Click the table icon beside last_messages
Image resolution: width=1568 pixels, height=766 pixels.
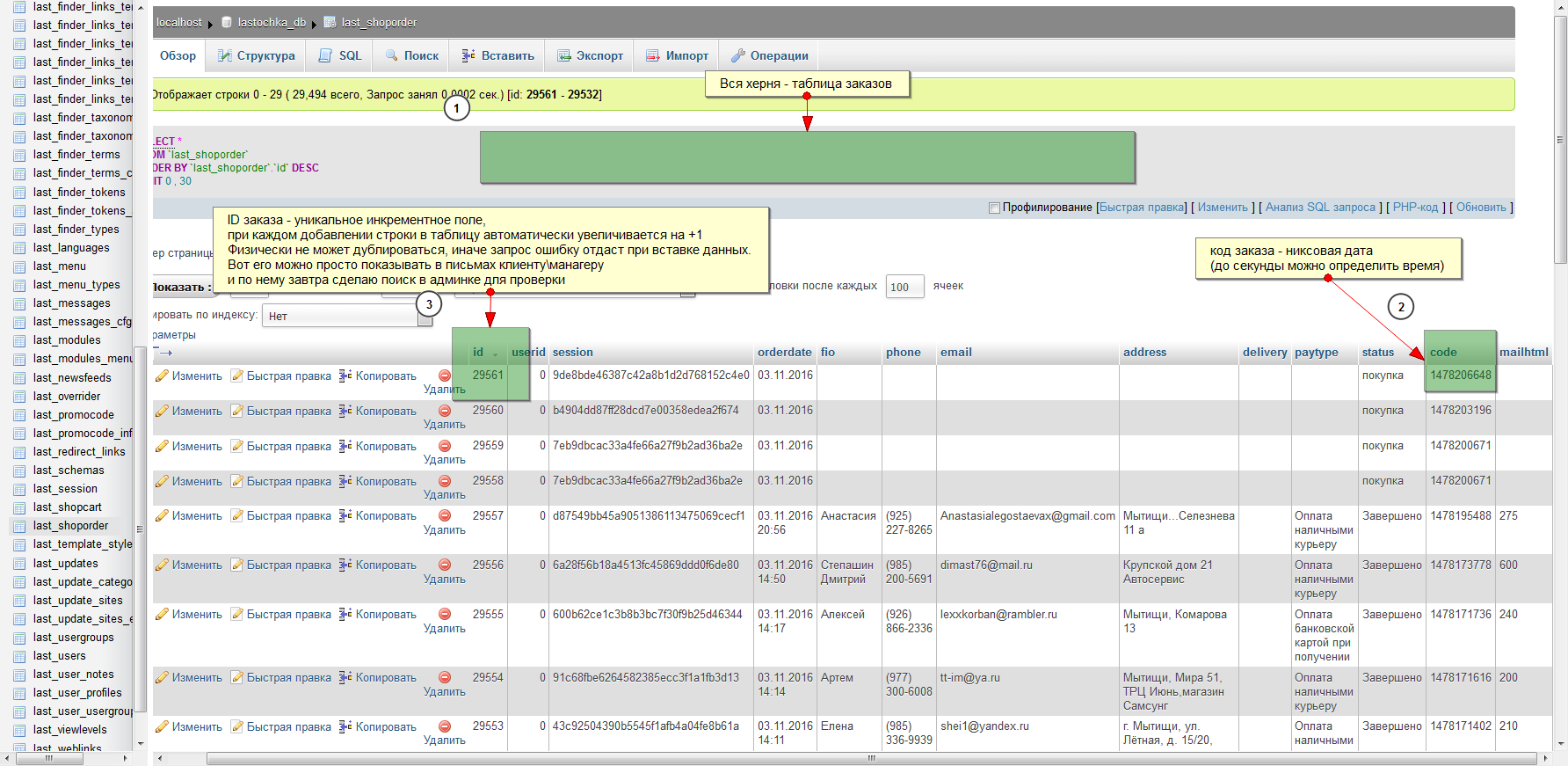tap(19, 303)
